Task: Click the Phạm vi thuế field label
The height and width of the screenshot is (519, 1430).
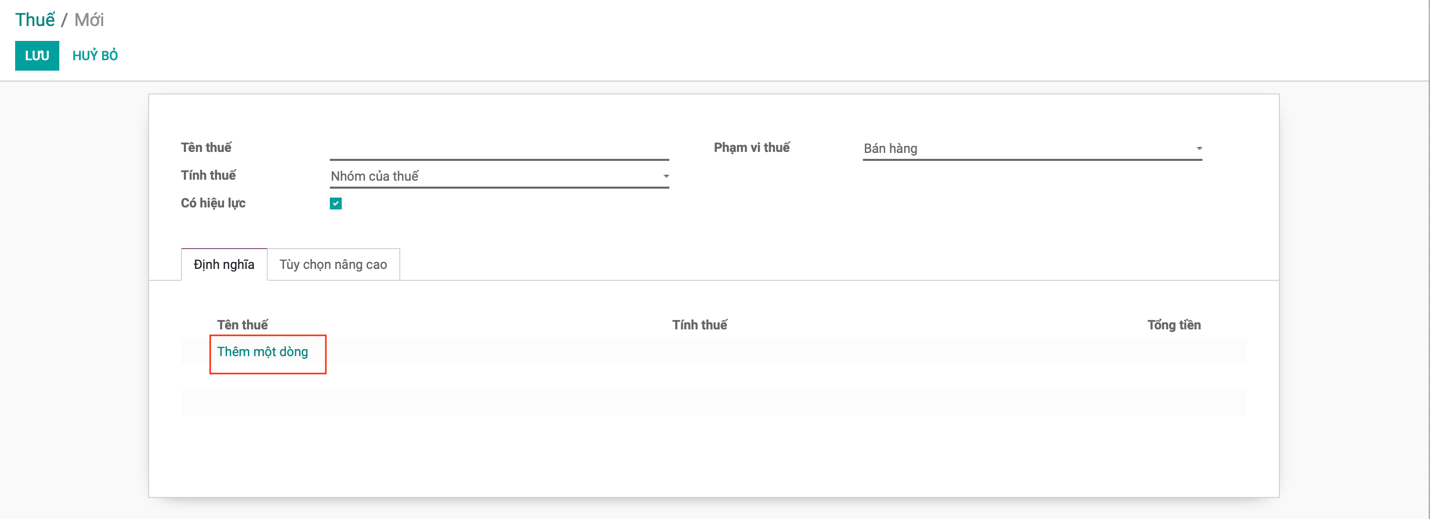Action: click(752, 148)
